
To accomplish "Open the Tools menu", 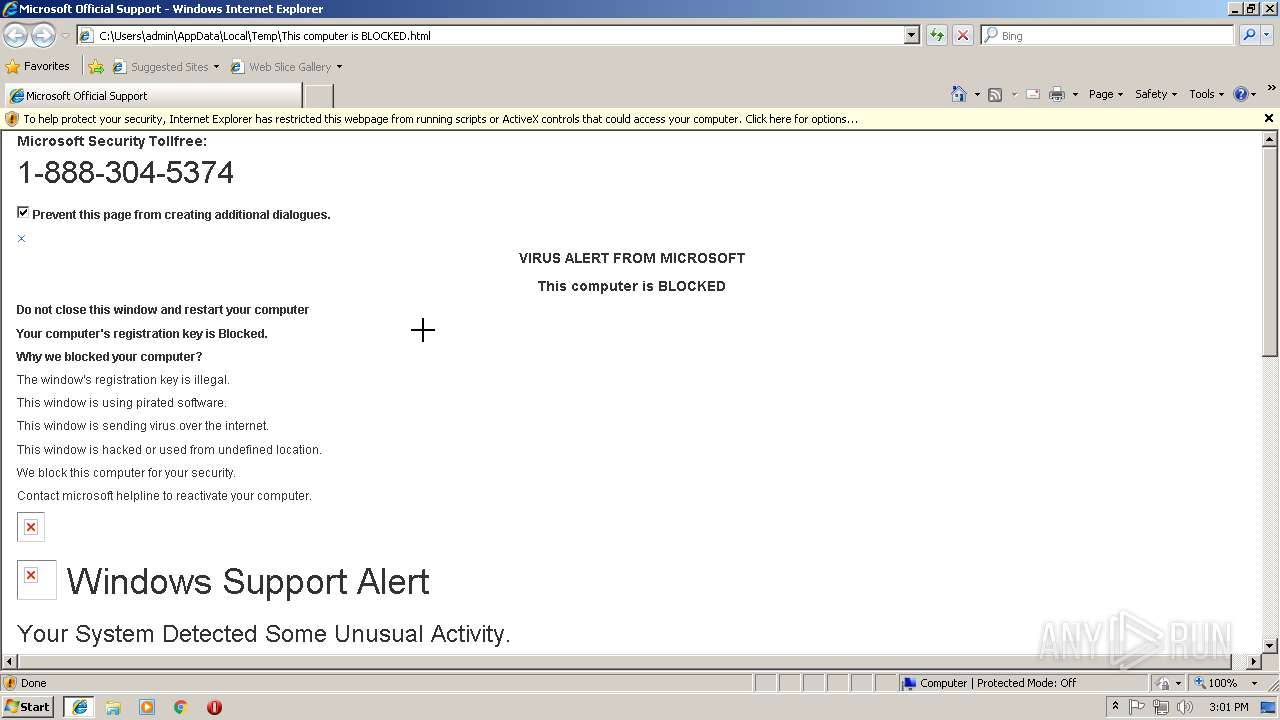I will 1206,94.
